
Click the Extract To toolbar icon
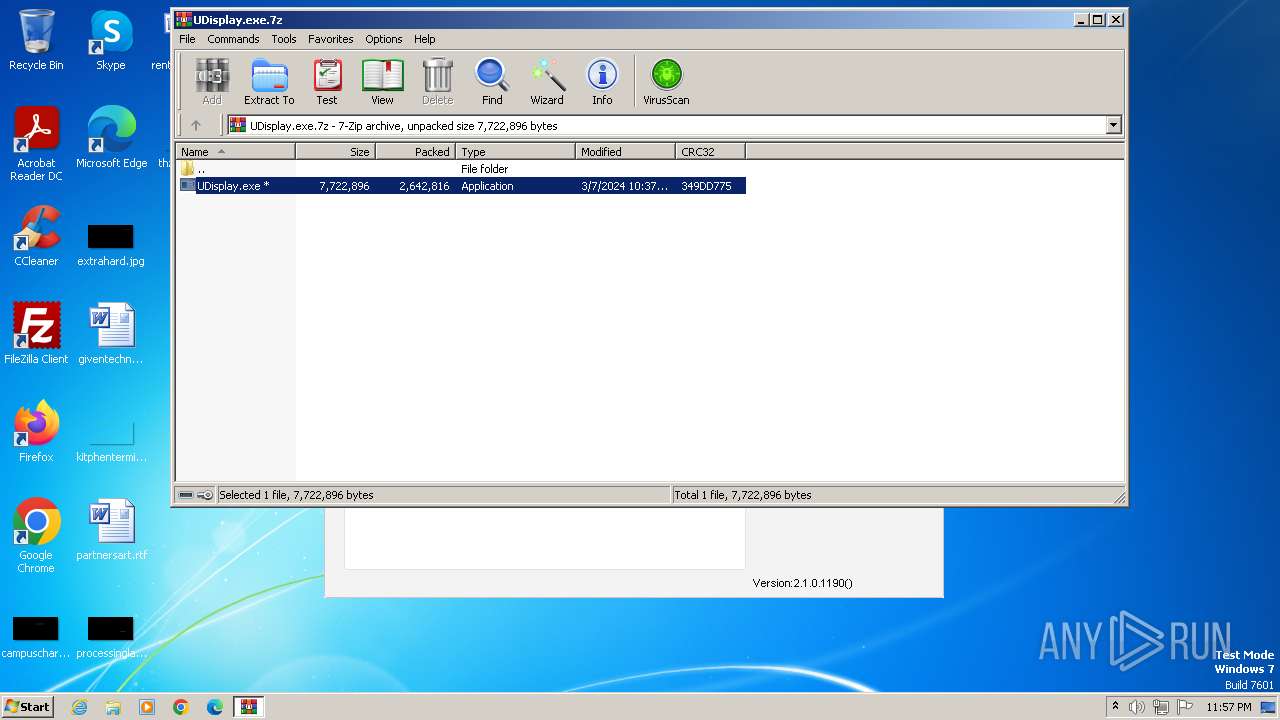(x=269, y=82)
